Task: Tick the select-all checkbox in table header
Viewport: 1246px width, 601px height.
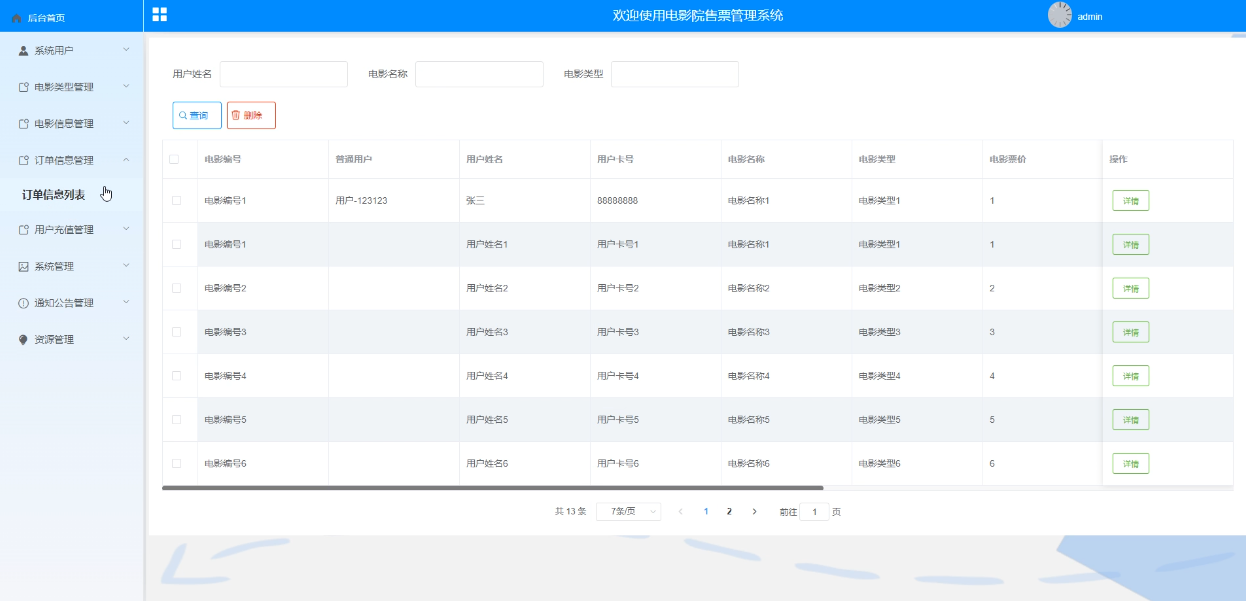Action: click(x=175, y=159)
